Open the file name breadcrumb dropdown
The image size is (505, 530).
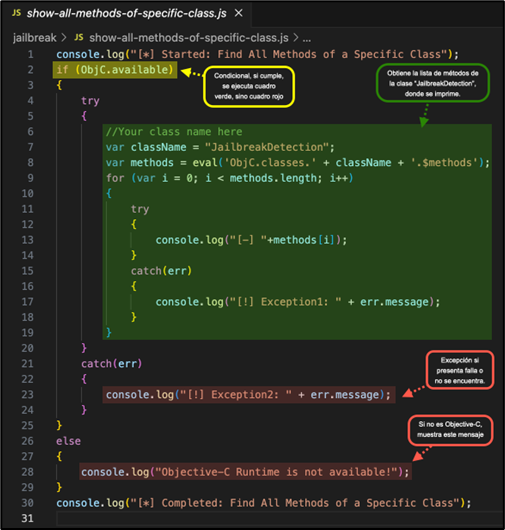(x=189, y=38)
